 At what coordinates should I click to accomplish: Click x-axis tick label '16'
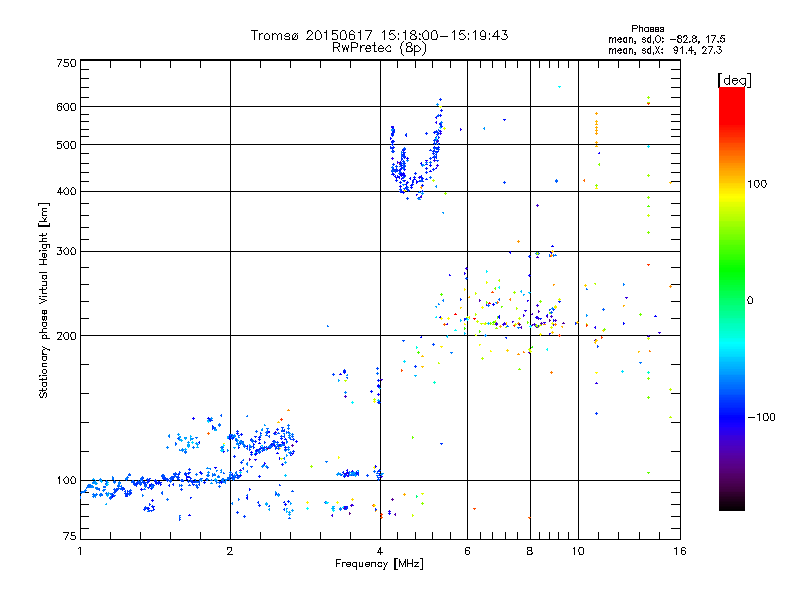point(680,551)
